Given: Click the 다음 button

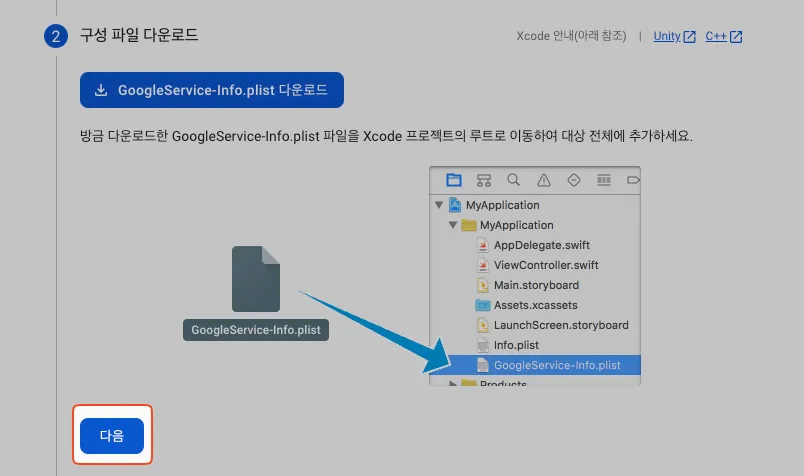Looking at the screenshot, I should coord(112,435).
